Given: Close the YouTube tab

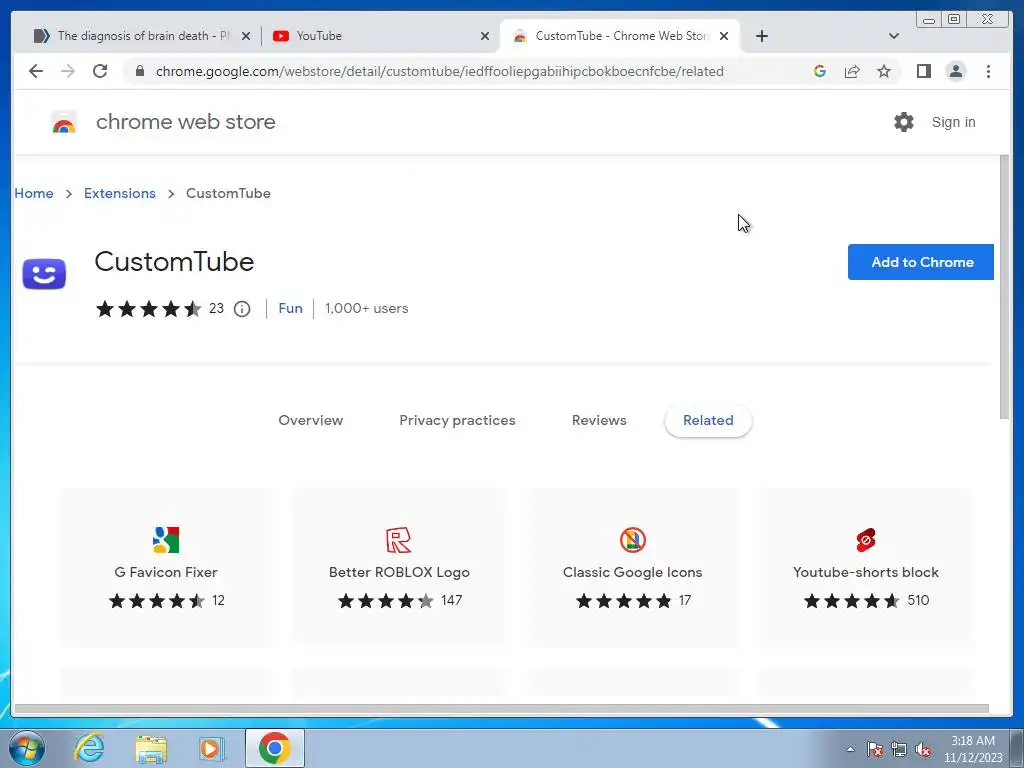Looking at the screenshot, I should tap(485, 36).
